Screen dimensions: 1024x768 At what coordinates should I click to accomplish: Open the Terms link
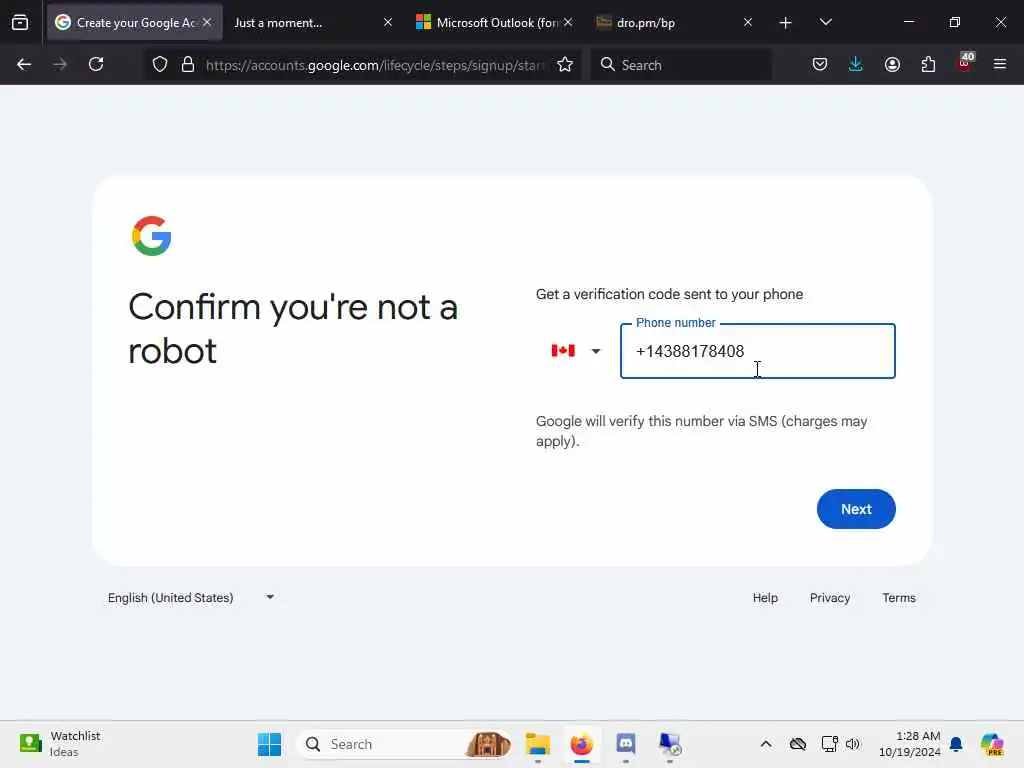899,598
